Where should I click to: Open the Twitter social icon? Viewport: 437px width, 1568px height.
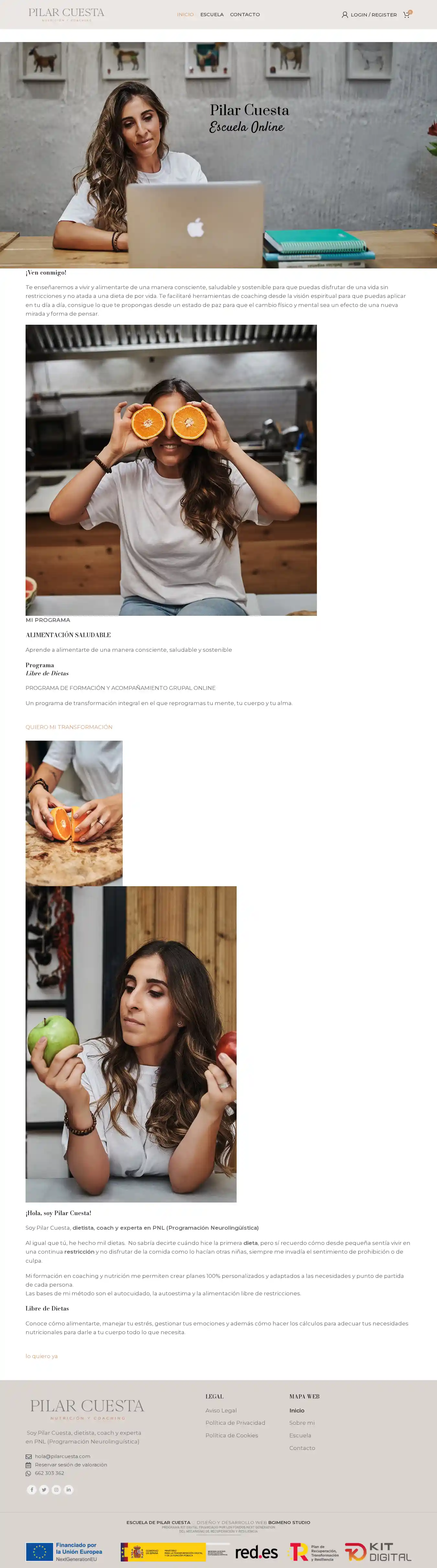click(44, 1489)
